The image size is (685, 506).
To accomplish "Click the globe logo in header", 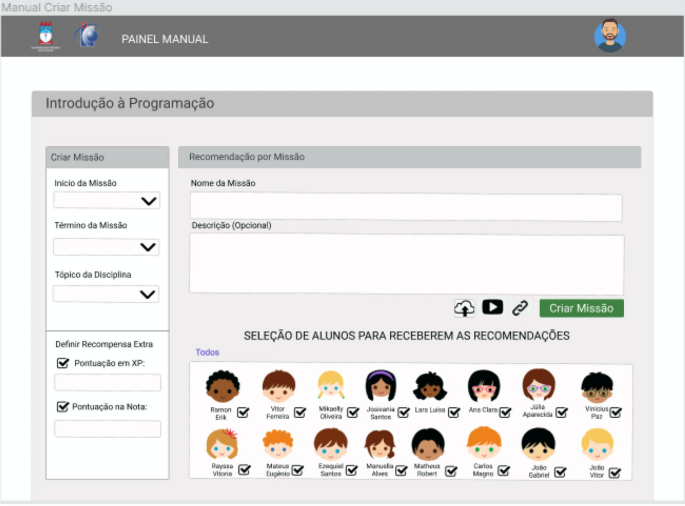I will coord(89,36).
